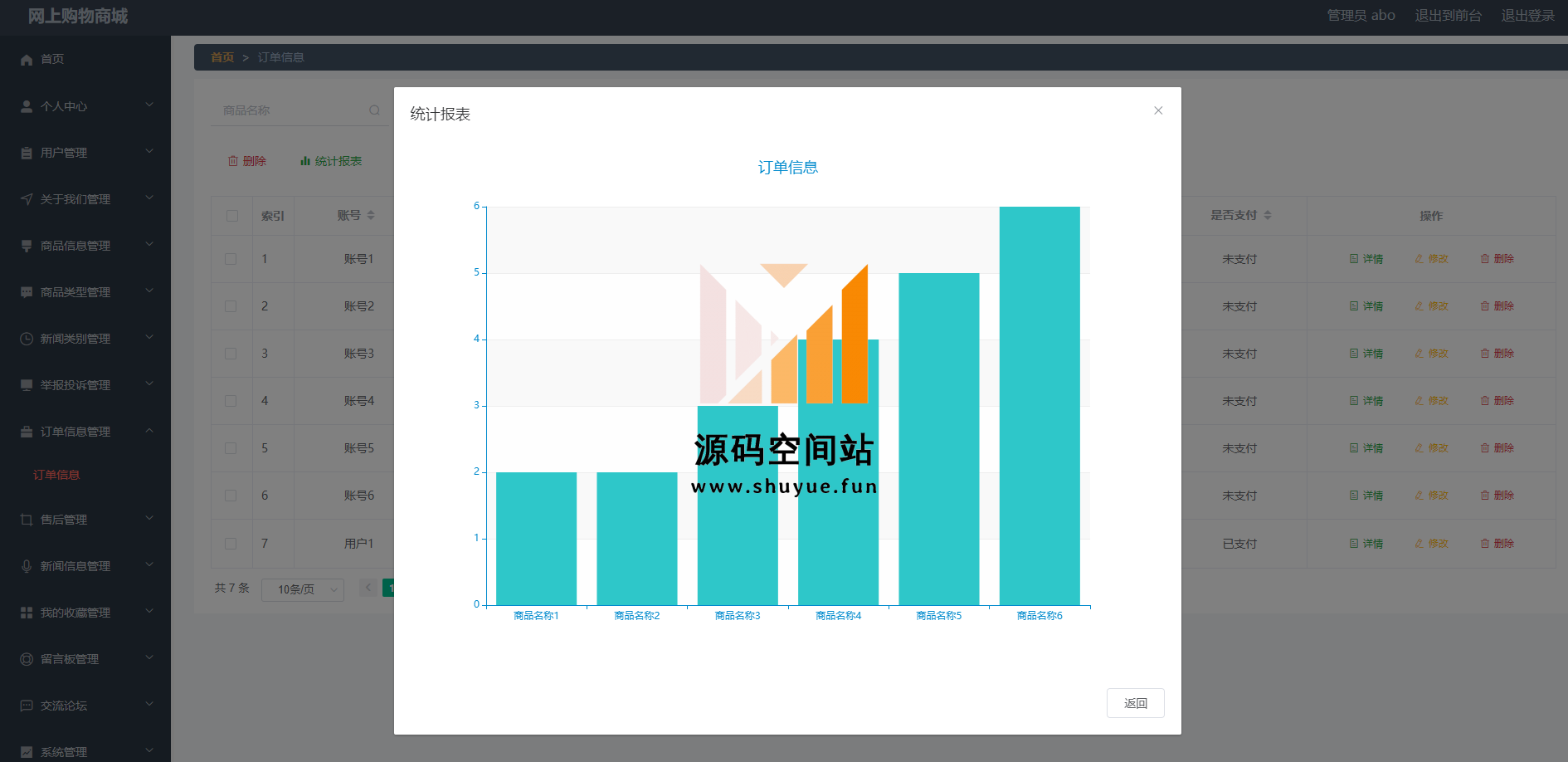Check the checkbox for row 账号4
Viewport: 1568px width, 762px height.
231,401
